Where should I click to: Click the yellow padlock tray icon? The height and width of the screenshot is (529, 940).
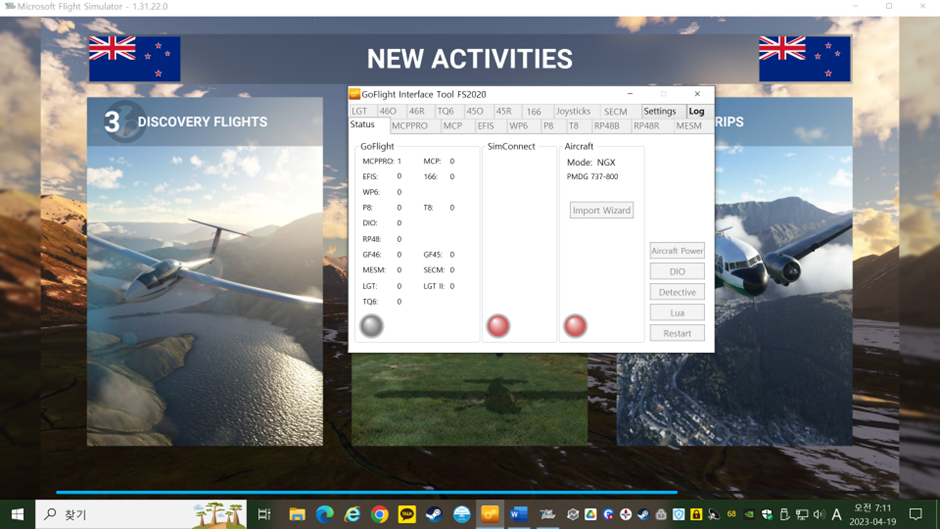pyautogui.click(x=696, y=515)
